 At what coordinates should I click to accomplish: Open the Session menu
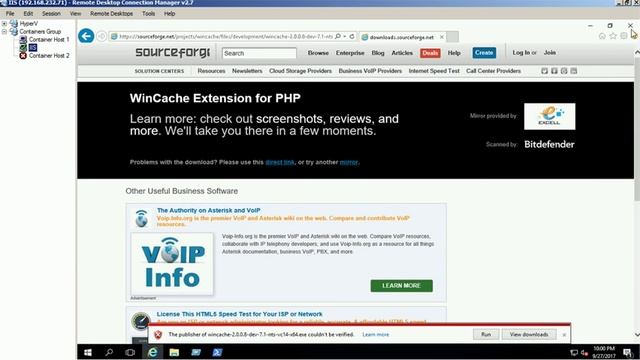pos(51,13)
